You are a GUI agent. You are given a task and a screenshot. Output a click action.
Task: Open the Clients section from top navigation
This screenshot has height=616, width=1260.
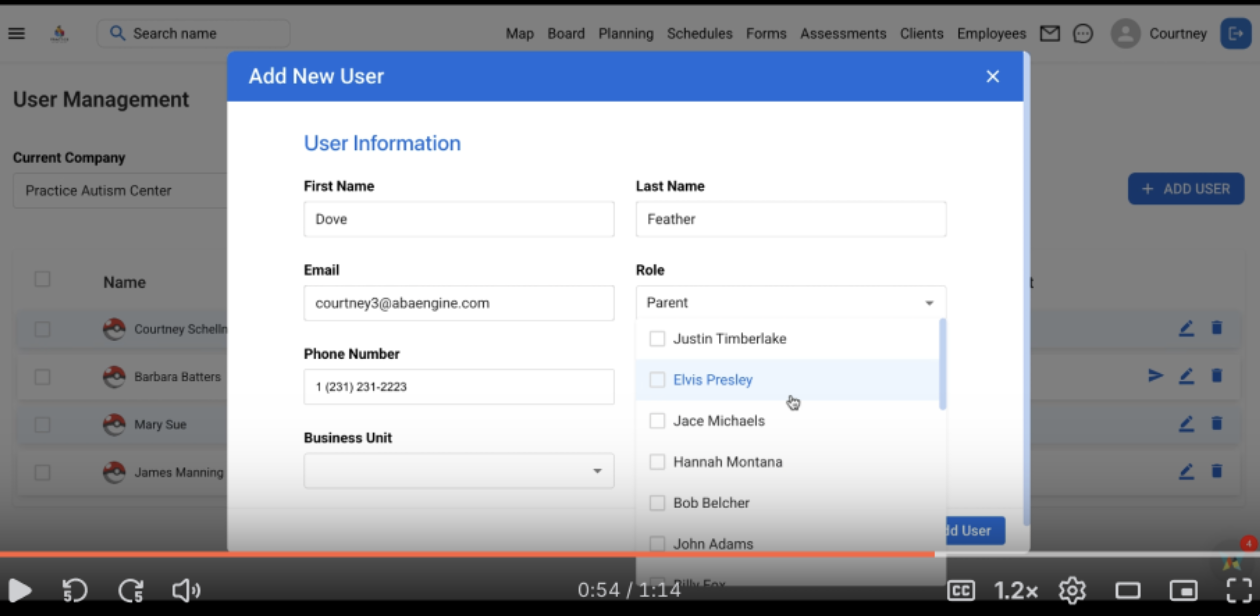921,33
